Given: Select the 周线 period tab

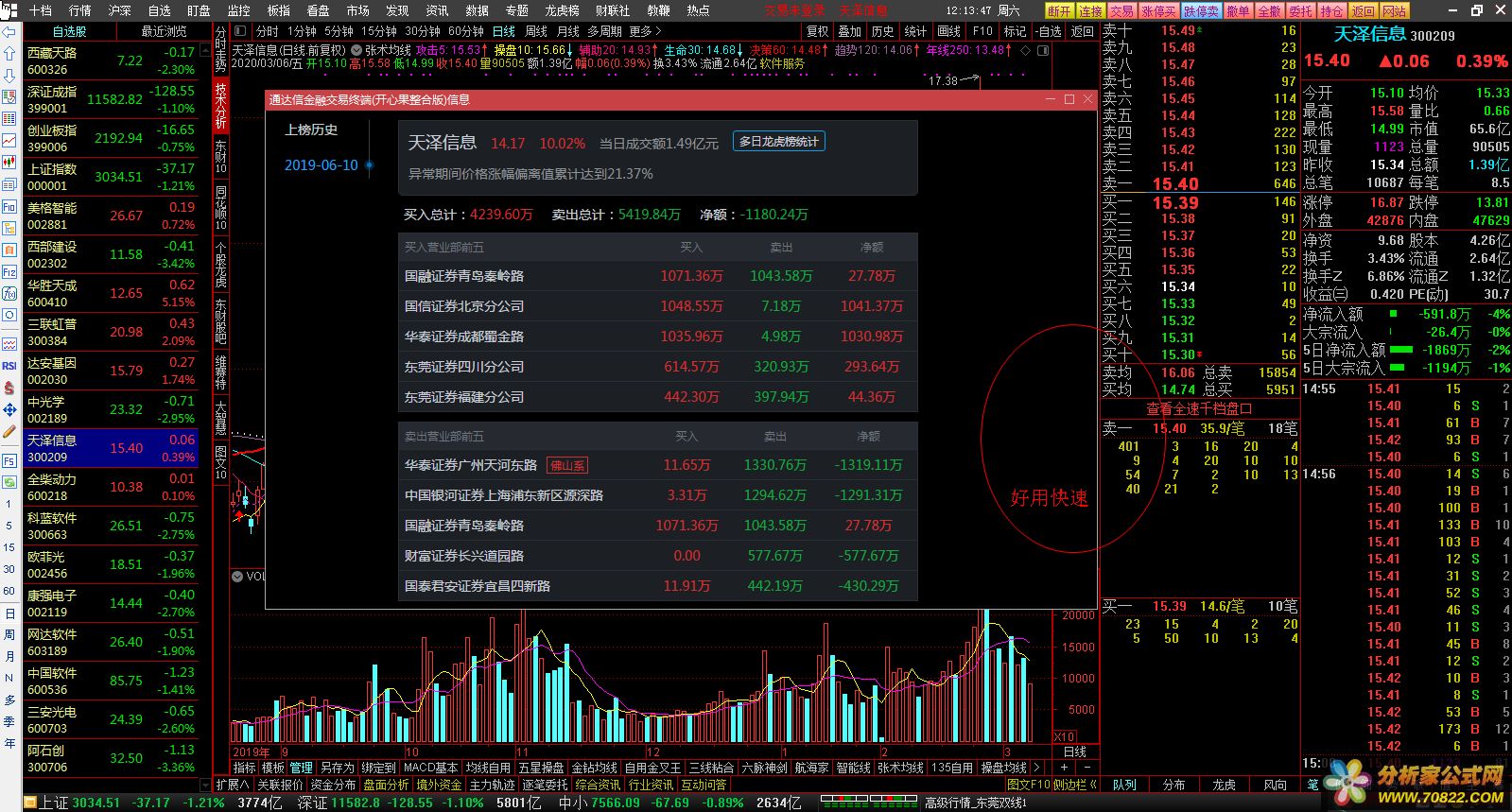Looking at the screenshot, I should tap(536, 31).
